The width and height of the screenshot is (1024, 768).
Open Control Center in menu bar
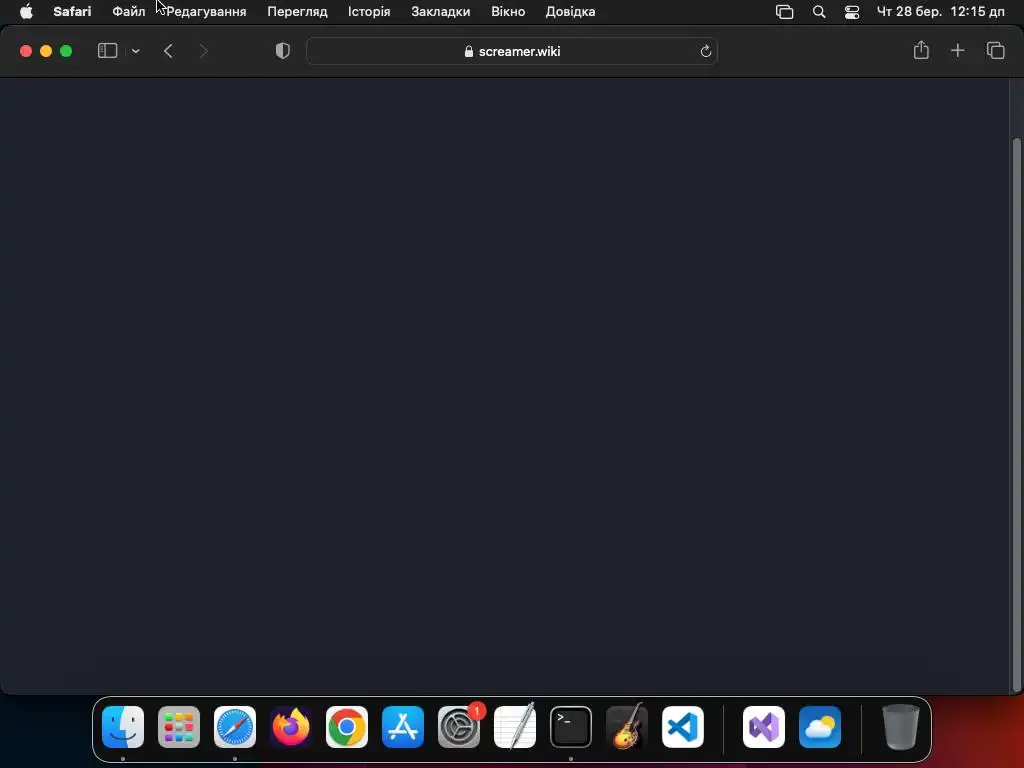point(852,12)
